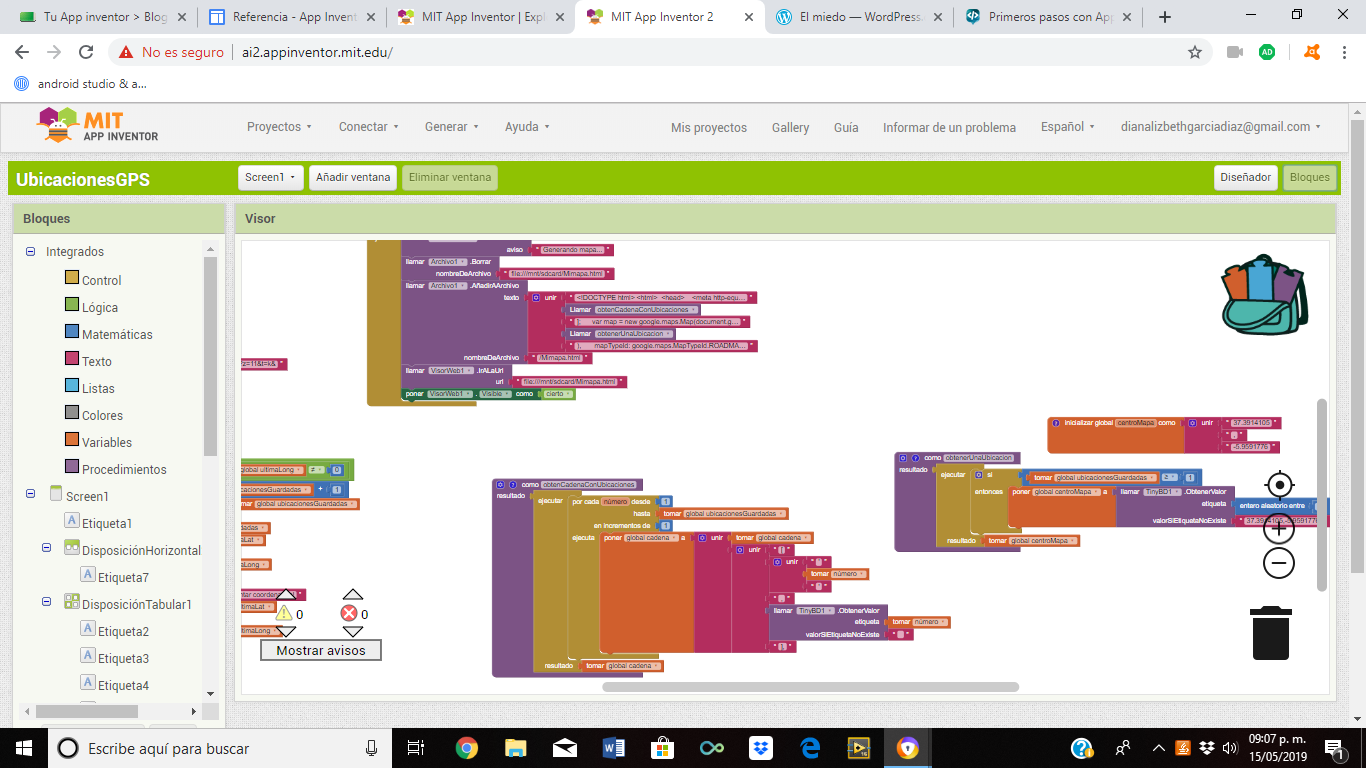Image resolution: width=1366 pixels, height=768 pixels.
Task: Collapse the Integrados tree section
Action: 31,252
